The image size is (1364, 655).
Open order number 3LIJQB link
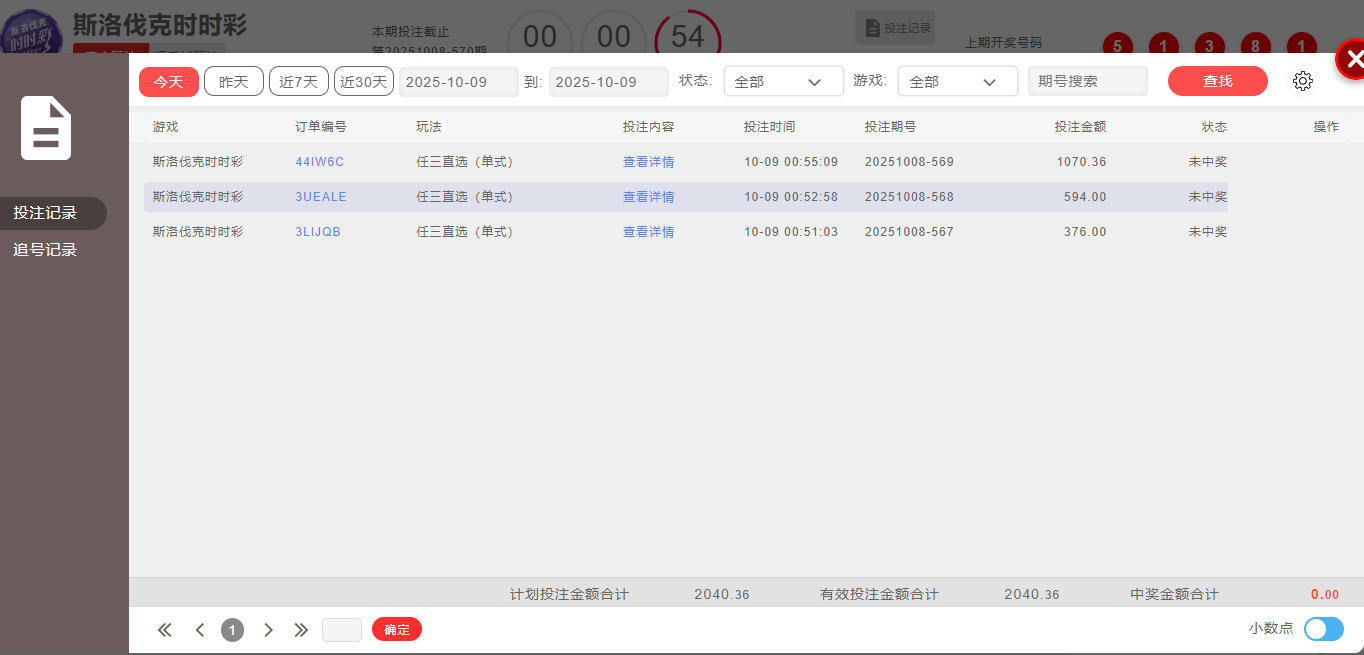[x=318, y=232]
